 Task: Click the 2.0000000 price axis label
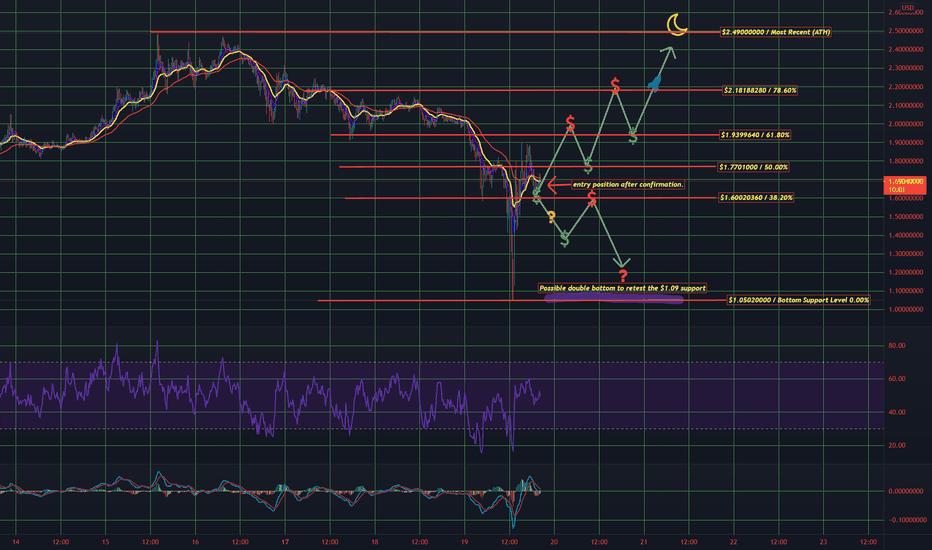[906, 124]
